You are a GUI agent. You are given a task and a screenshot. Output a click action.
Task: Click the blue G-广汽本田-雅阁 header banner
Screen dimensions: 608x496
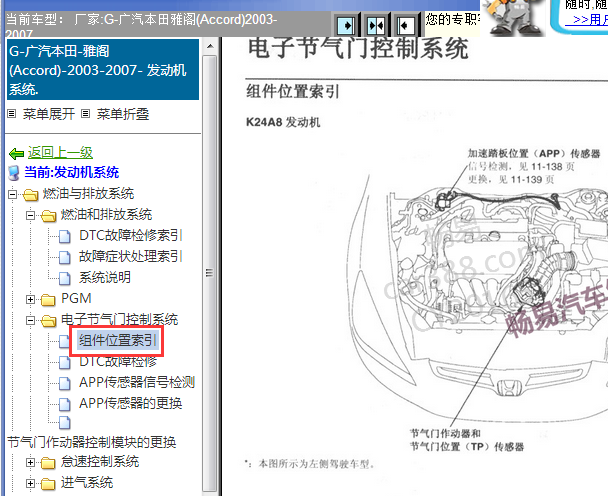[x=103, y=70]
